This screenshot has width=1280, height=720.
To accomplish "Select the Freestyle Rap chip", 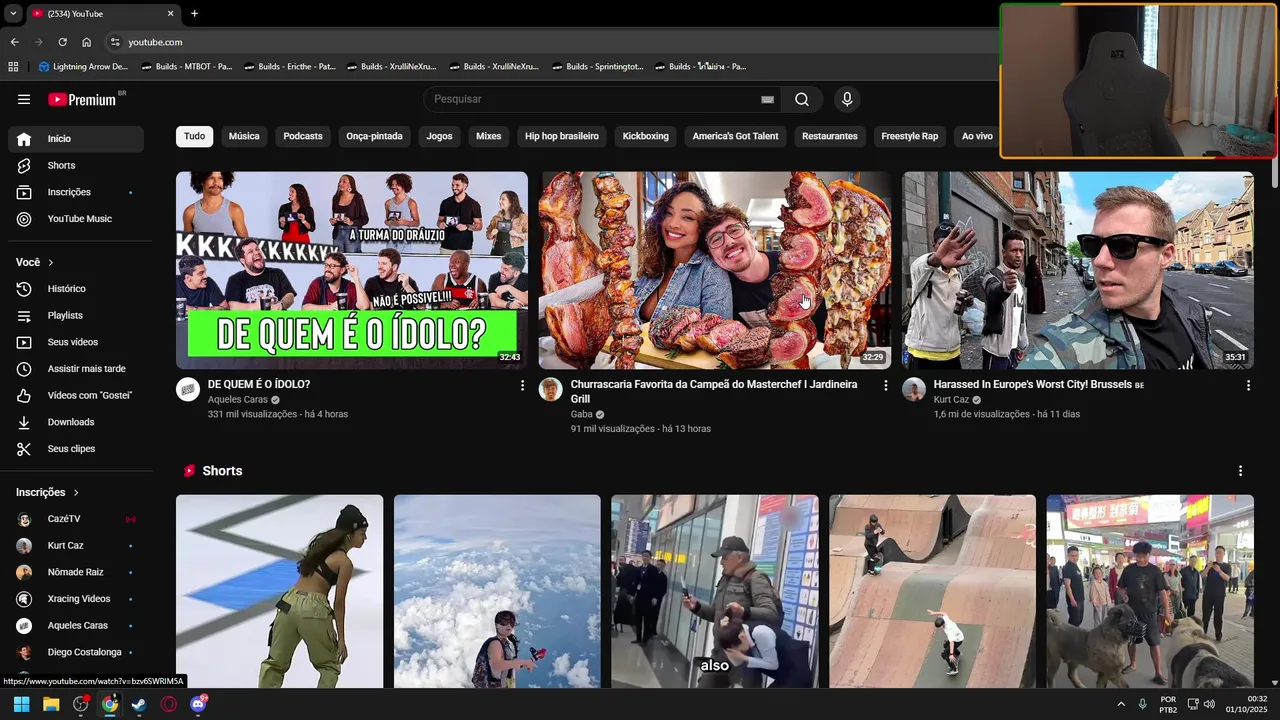I will [909, 136].
